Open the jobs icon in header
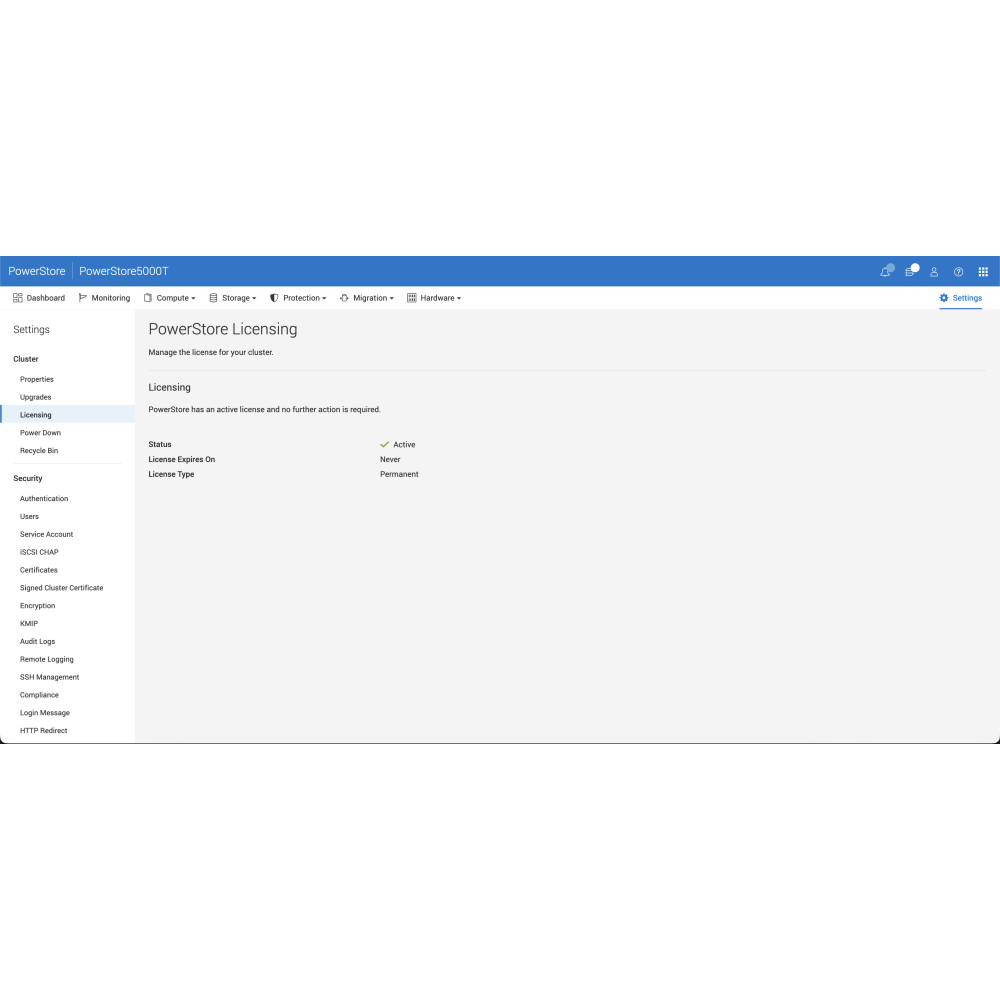Screen dimensions: 1000x1000 point(910,272)
